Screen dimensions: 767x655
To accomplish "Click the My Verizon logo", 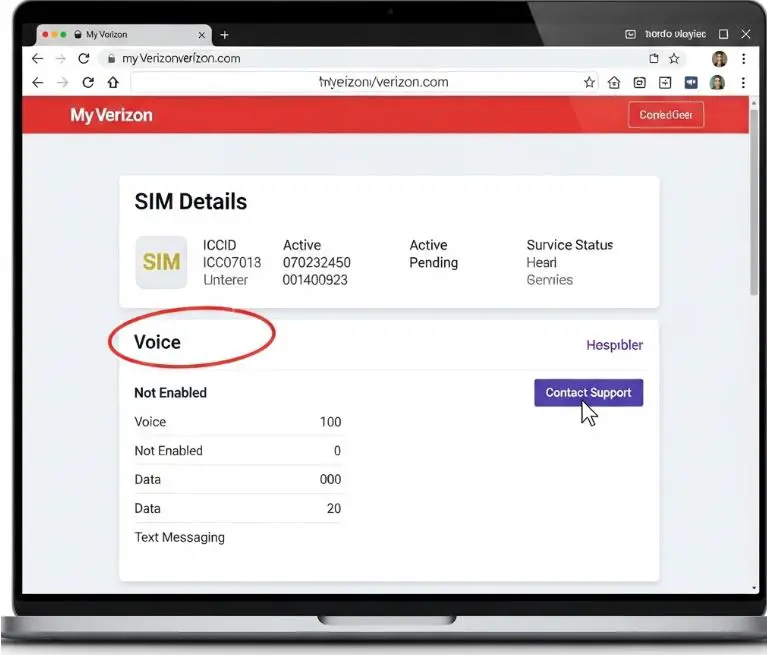I will (111, 115).
